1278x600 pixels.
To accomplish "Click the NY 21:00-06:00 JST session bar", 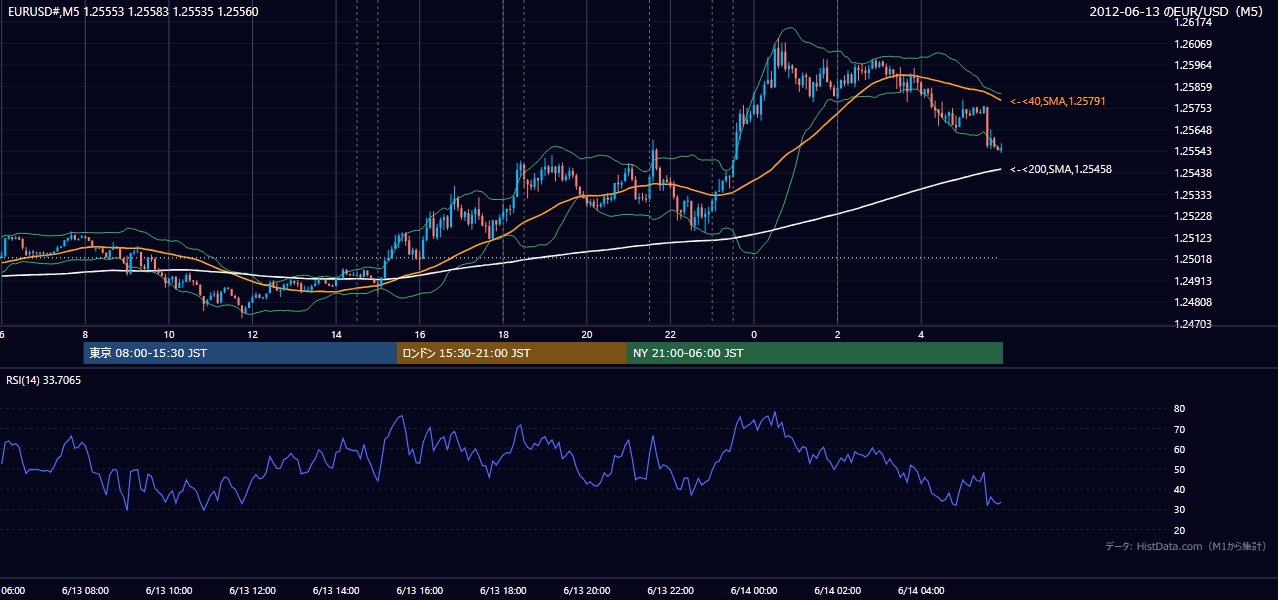I will (815, 353).
